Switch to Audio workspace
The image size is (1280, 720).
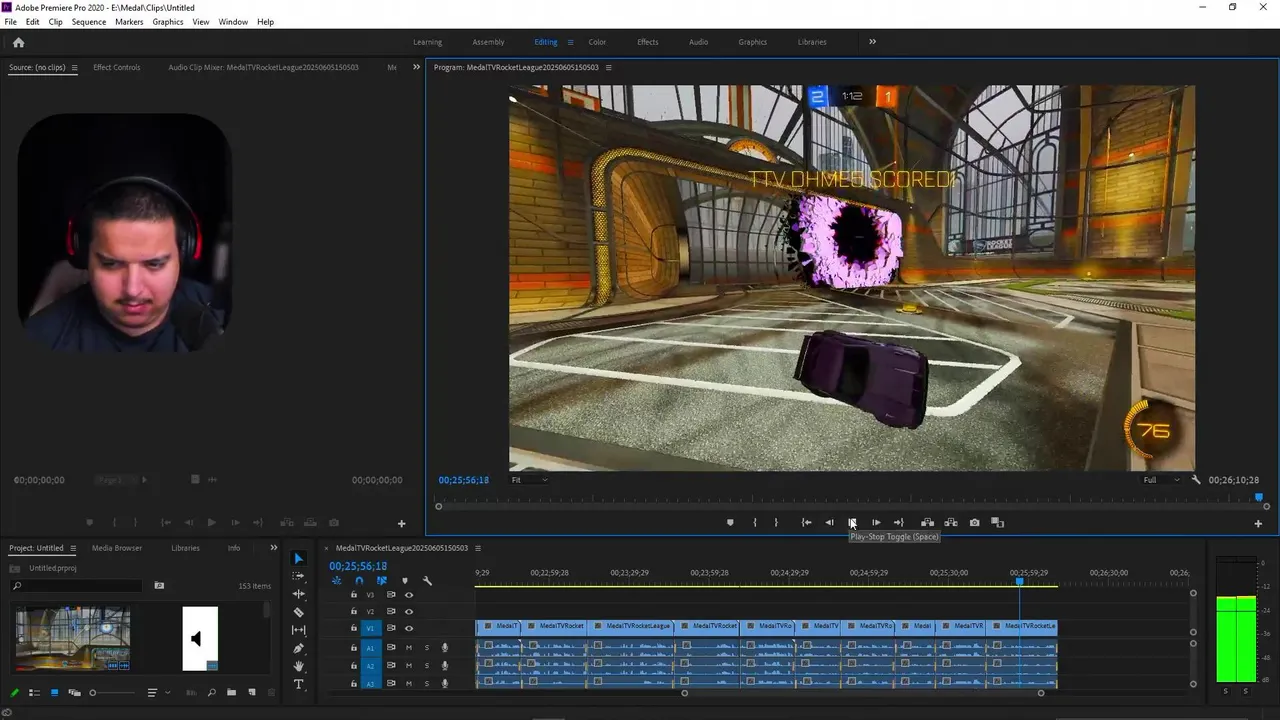[698, 42]
